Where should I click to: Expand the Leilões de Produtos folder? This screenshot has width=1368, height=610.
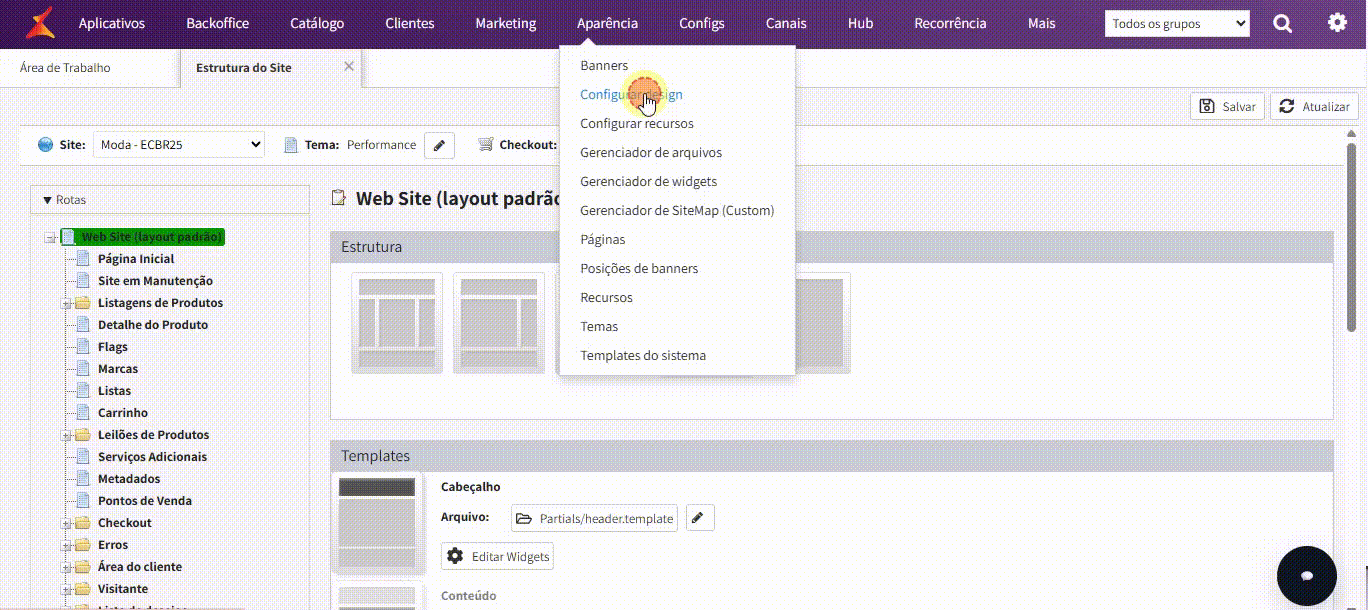tap(66, 435)
